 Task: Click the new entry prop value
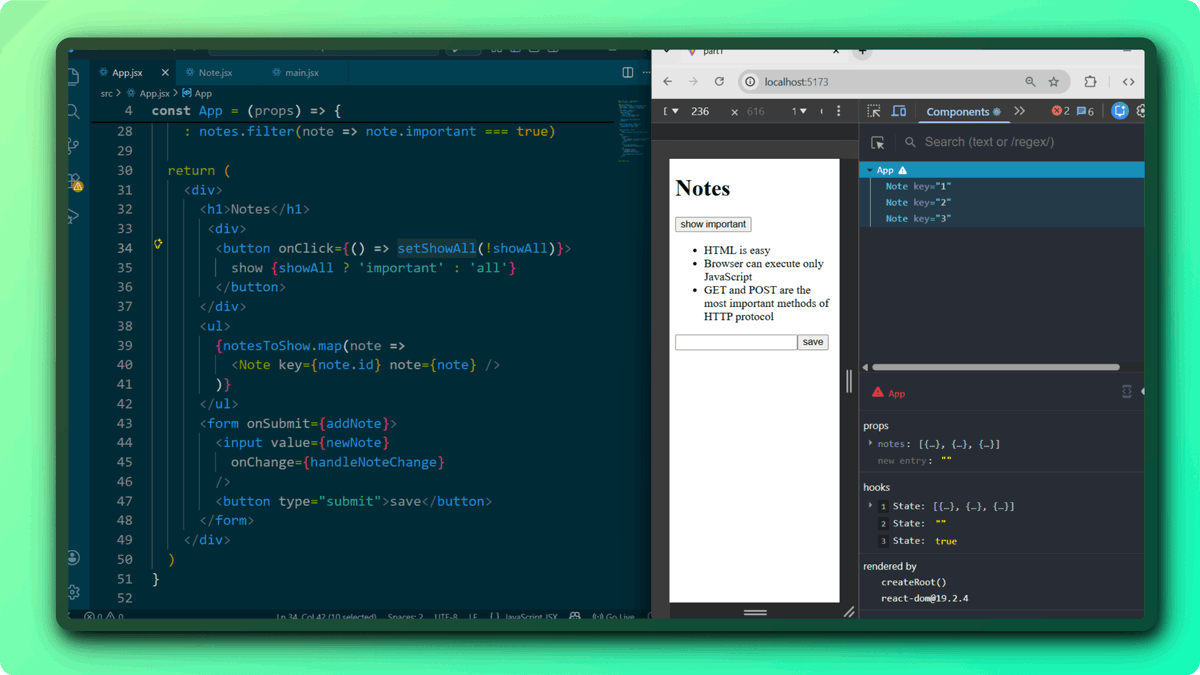click(946, 461)
